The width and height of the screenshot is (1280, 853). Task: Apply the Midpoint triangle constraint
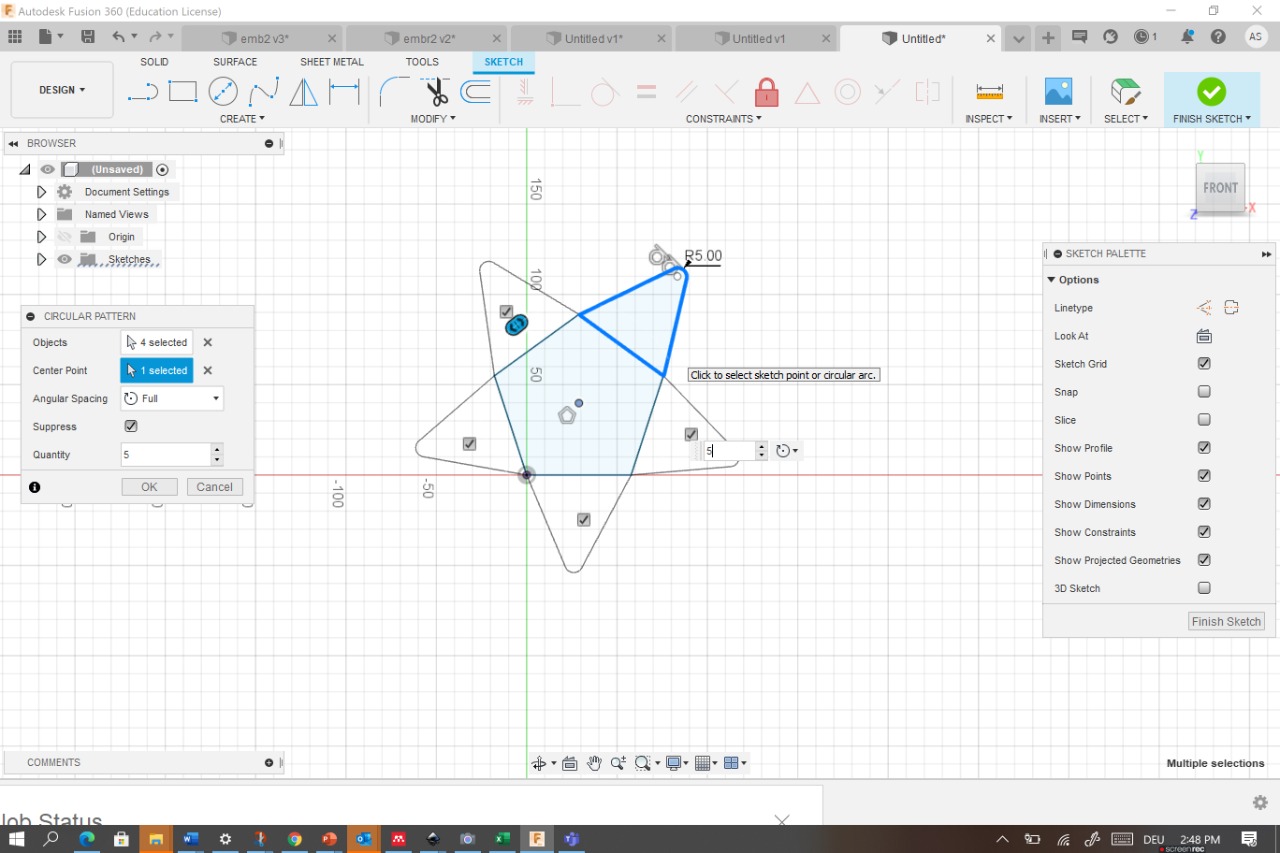[807, 92]
